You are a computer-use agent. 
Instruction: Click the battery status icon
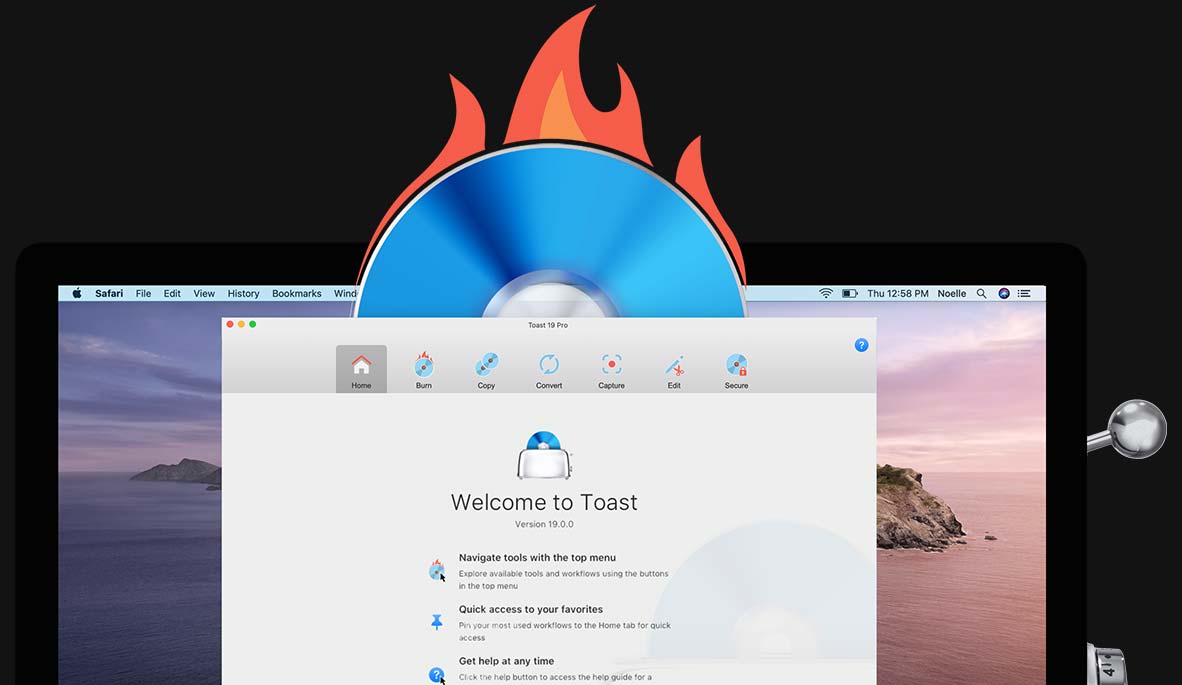850,293
